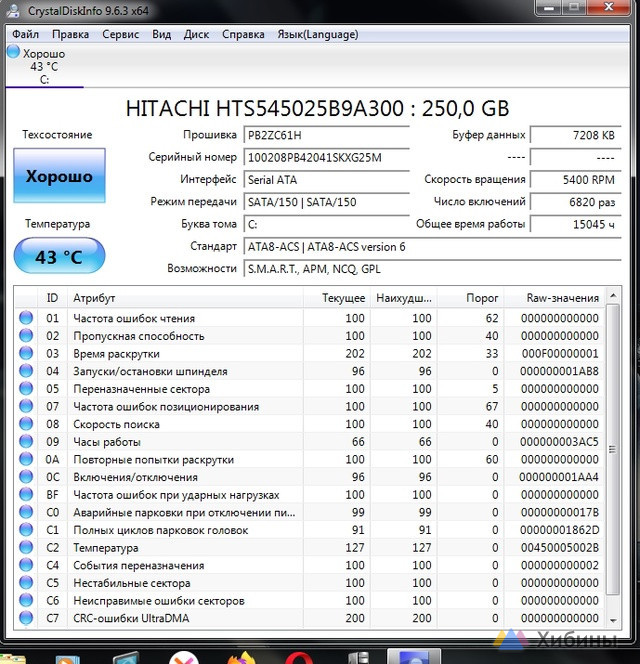Click status icon for Нестабильные сектора

click(x=26, y=582)
